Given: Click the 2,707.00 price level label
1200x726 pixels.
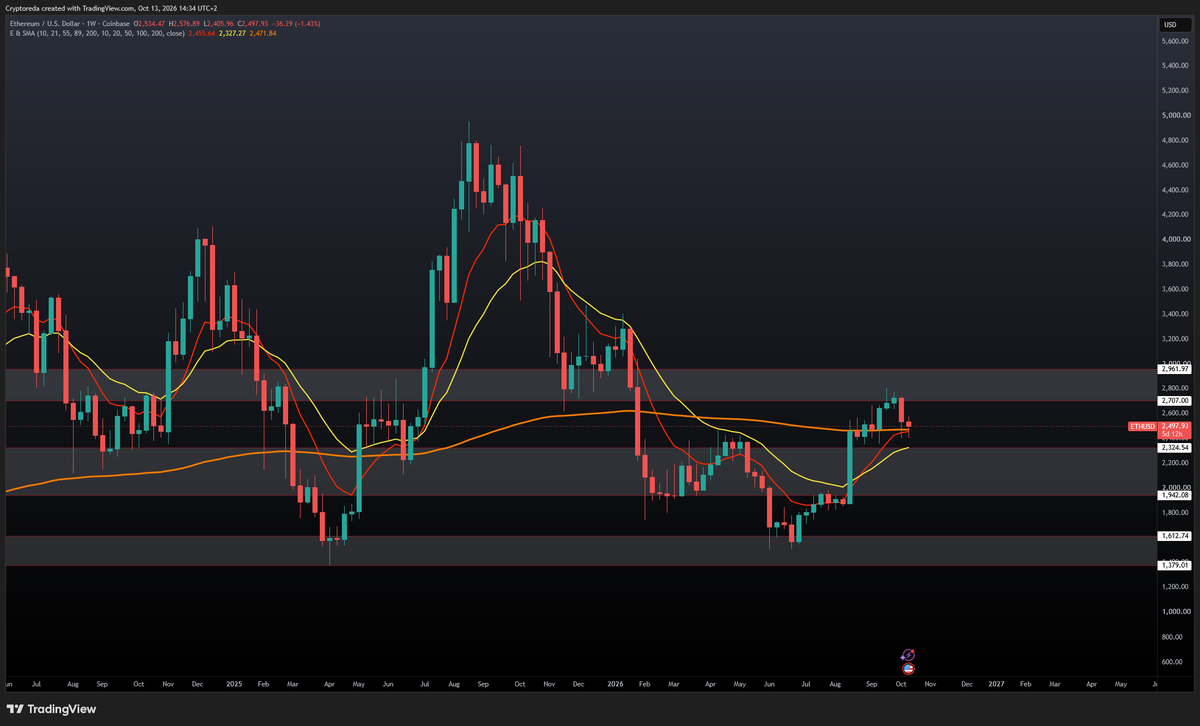Looking at the screenshot, I should click(x=1175, y=400).
